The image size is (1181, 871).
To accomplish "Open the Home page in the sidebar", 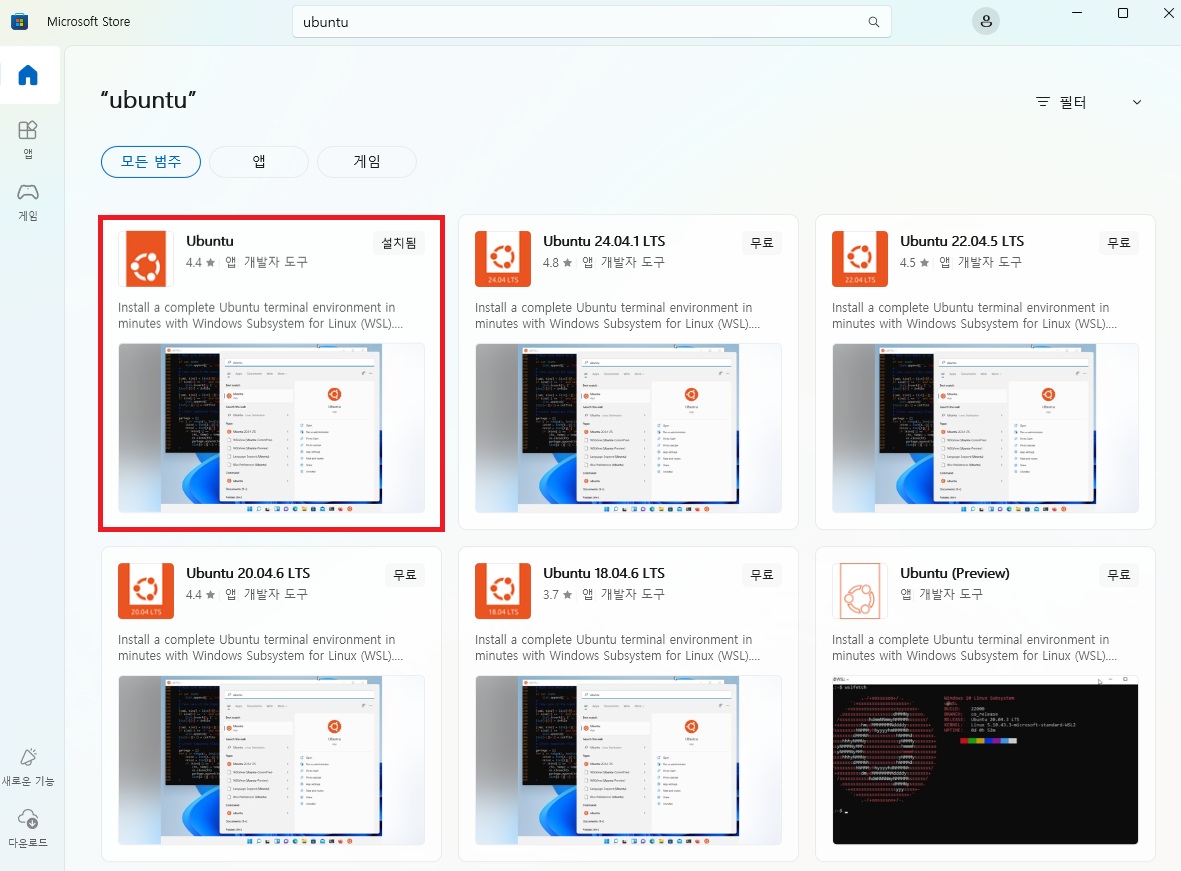I will coord(29,75).
